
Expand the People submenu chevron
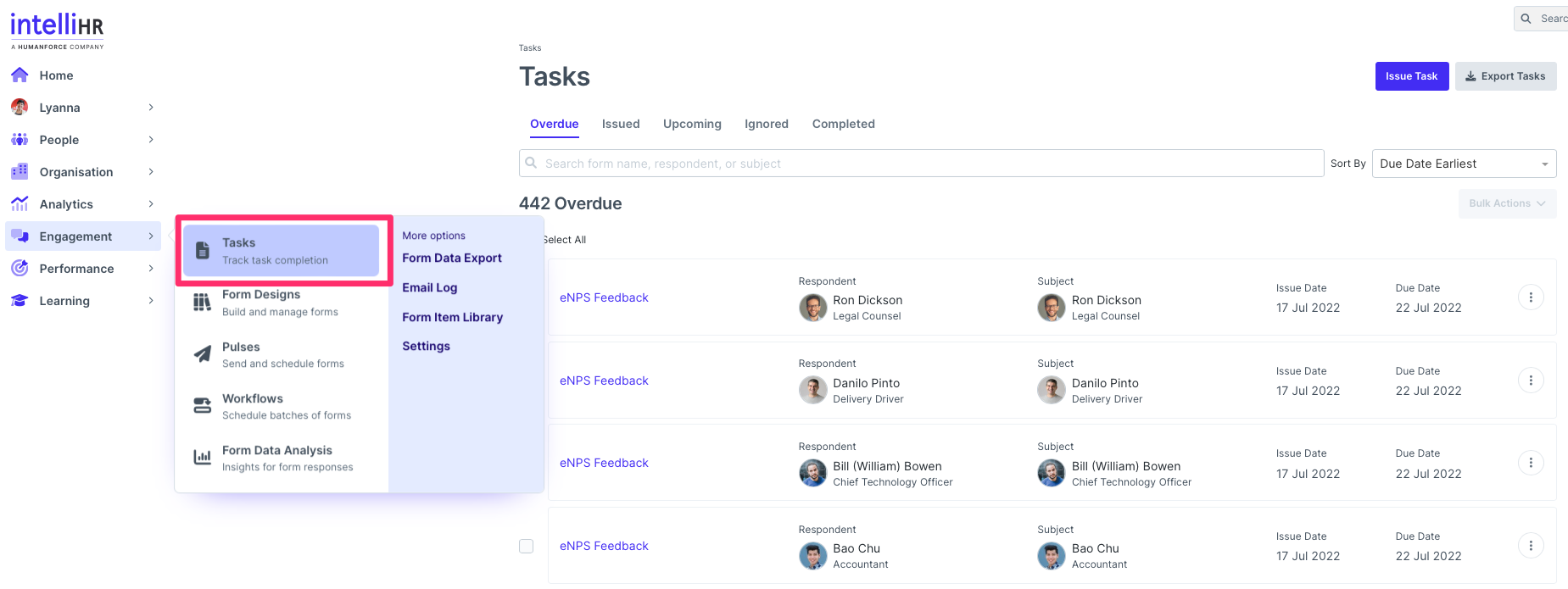tap(151, 140)
